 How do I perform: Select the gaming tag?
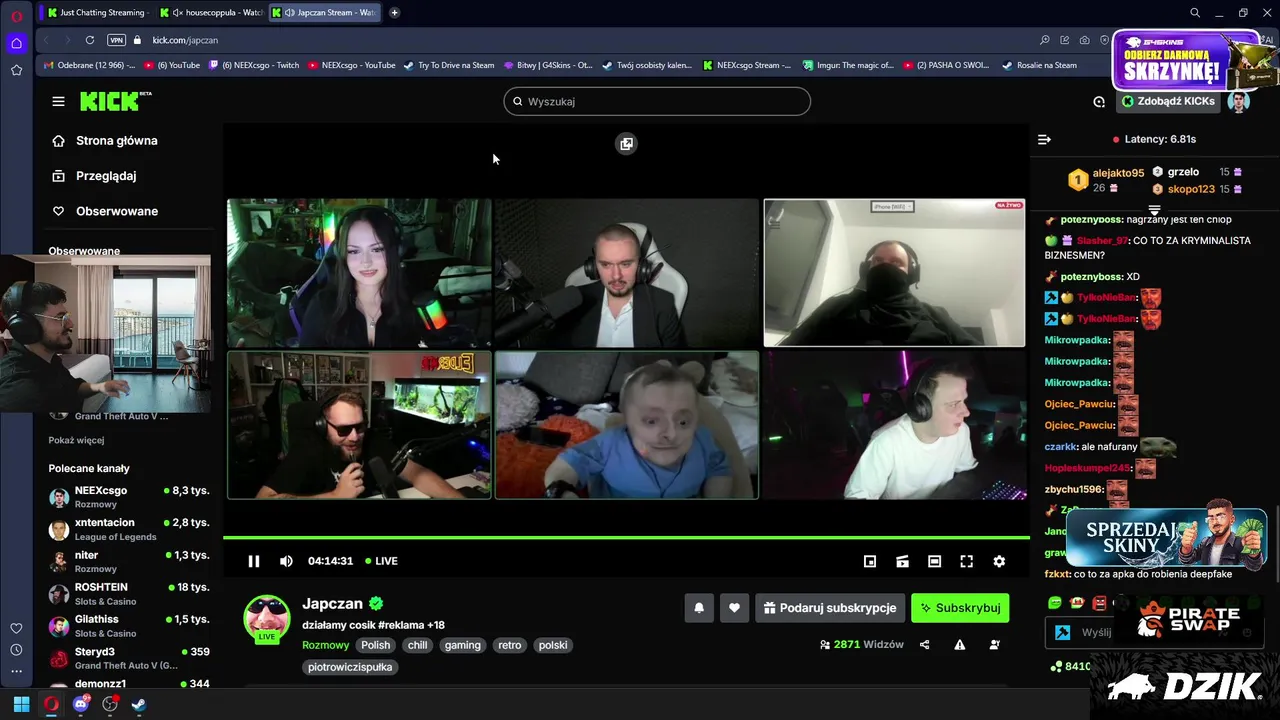463,645
